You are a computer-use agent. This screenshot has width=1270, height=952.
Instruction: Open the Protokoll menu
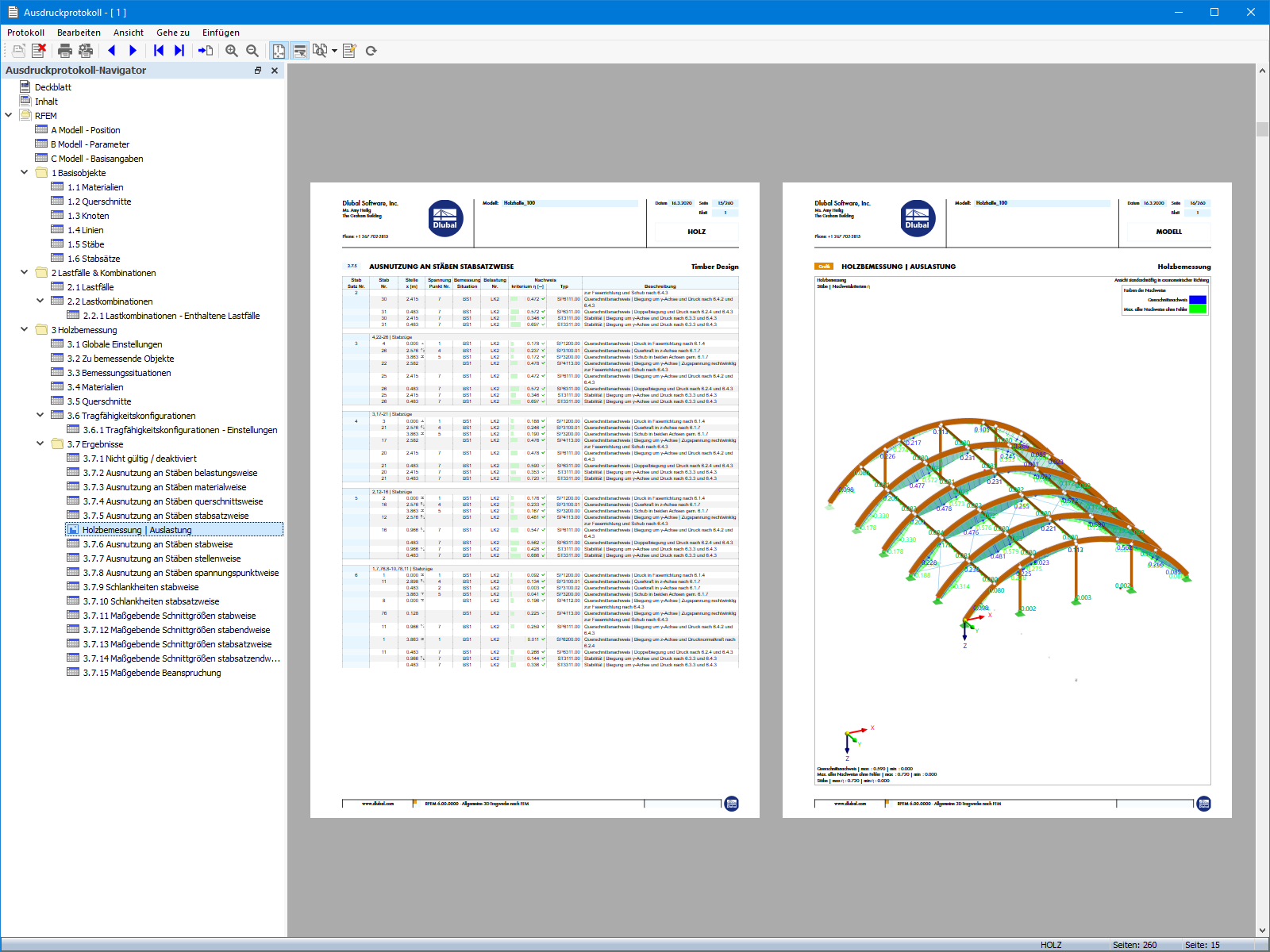pyautogui.click(x=25, y=33)
